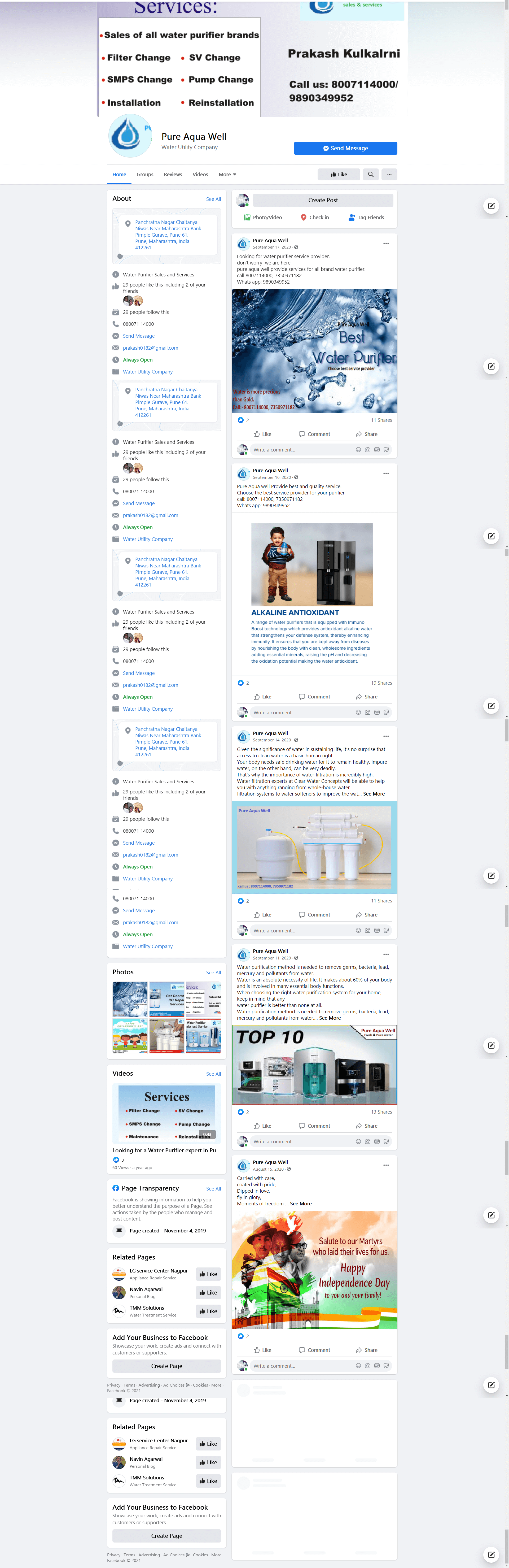This screenshot has height=1568, width=509.
Task: Open the Happy Independence Day image
Action: (314, 1270)
